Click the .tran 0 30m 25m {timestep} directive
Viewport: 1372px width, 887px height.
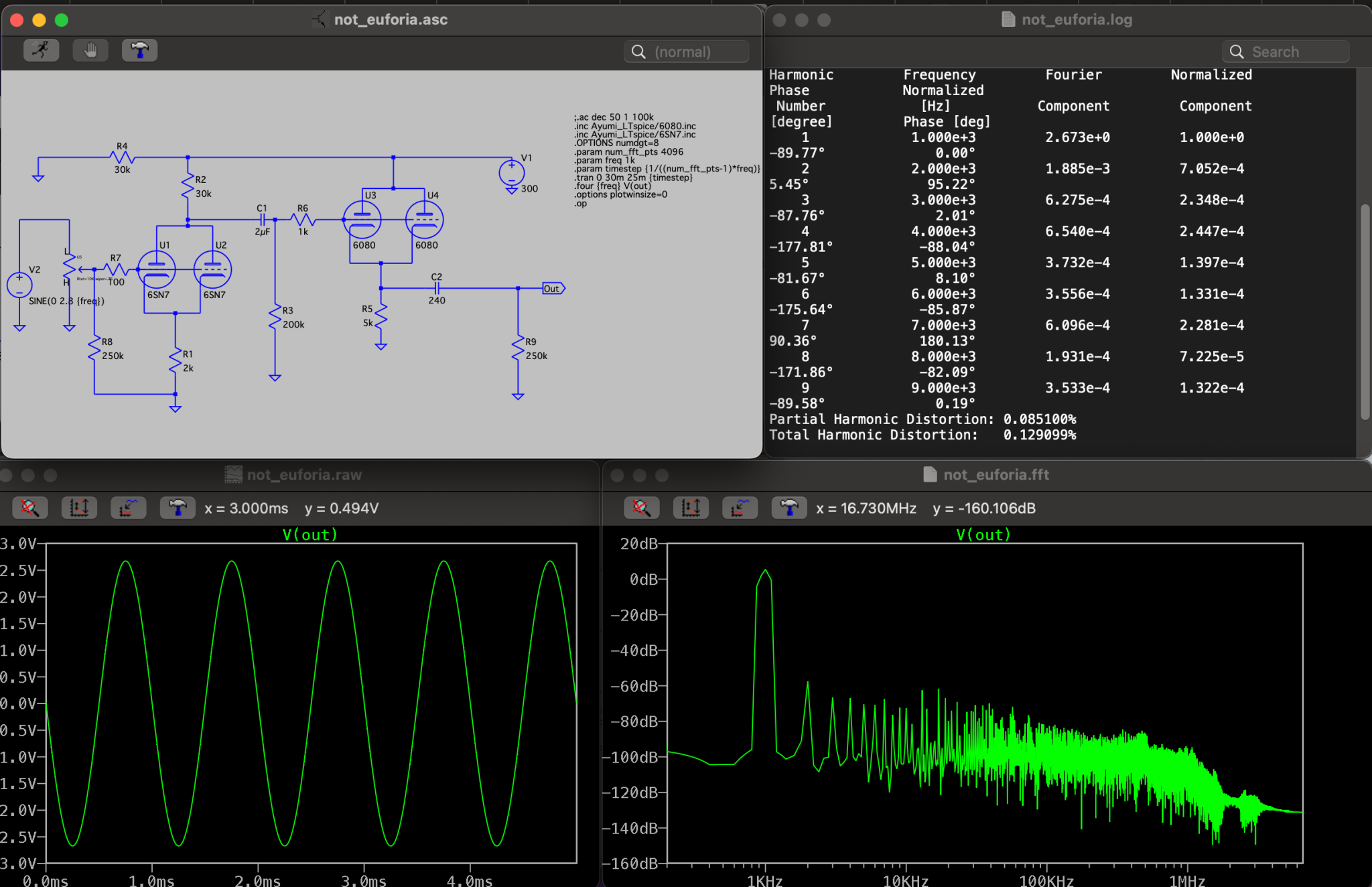(634, 178)
